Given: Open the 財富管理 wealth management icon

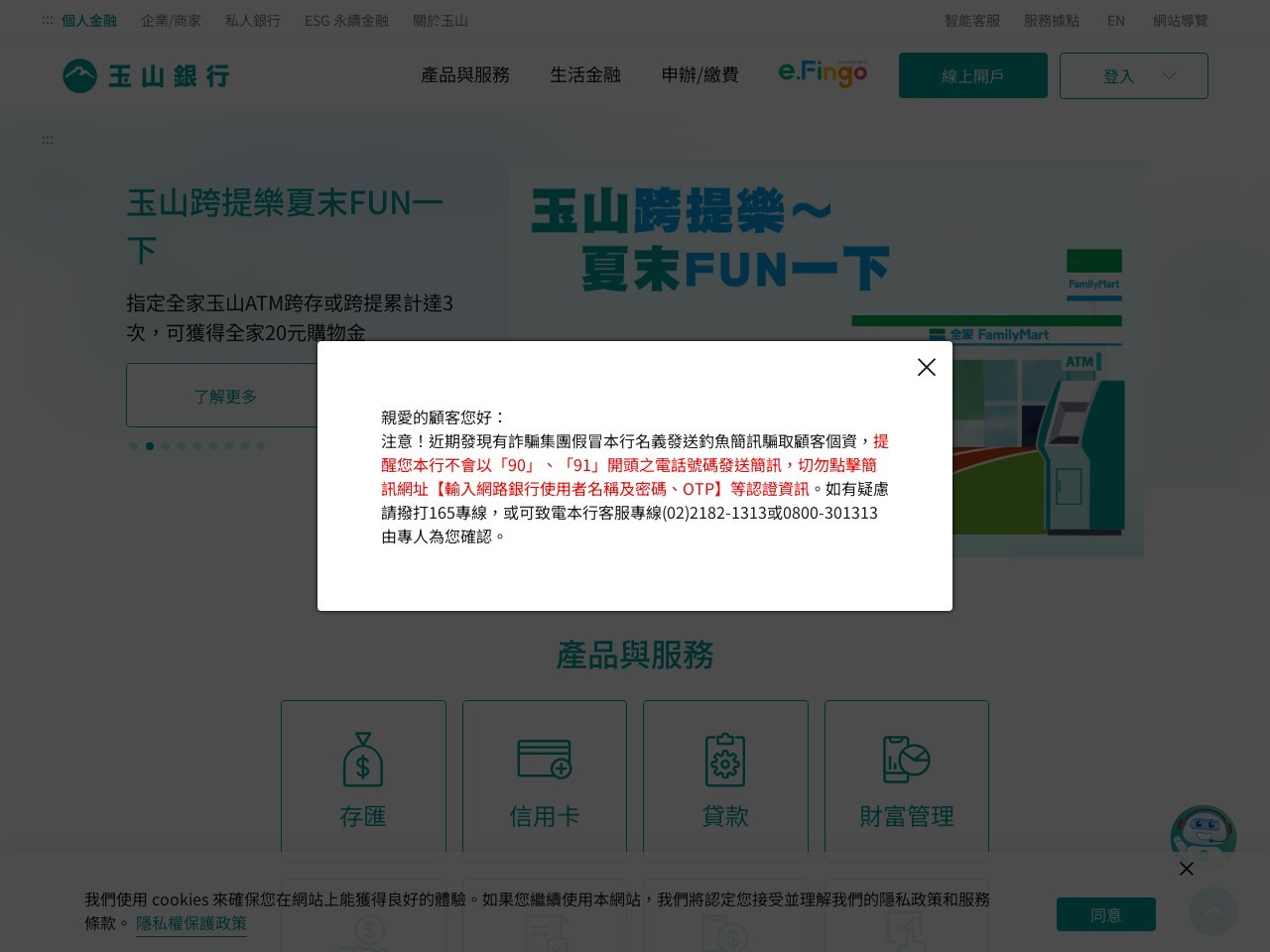Looking at the screenshot, I should 906,760.
